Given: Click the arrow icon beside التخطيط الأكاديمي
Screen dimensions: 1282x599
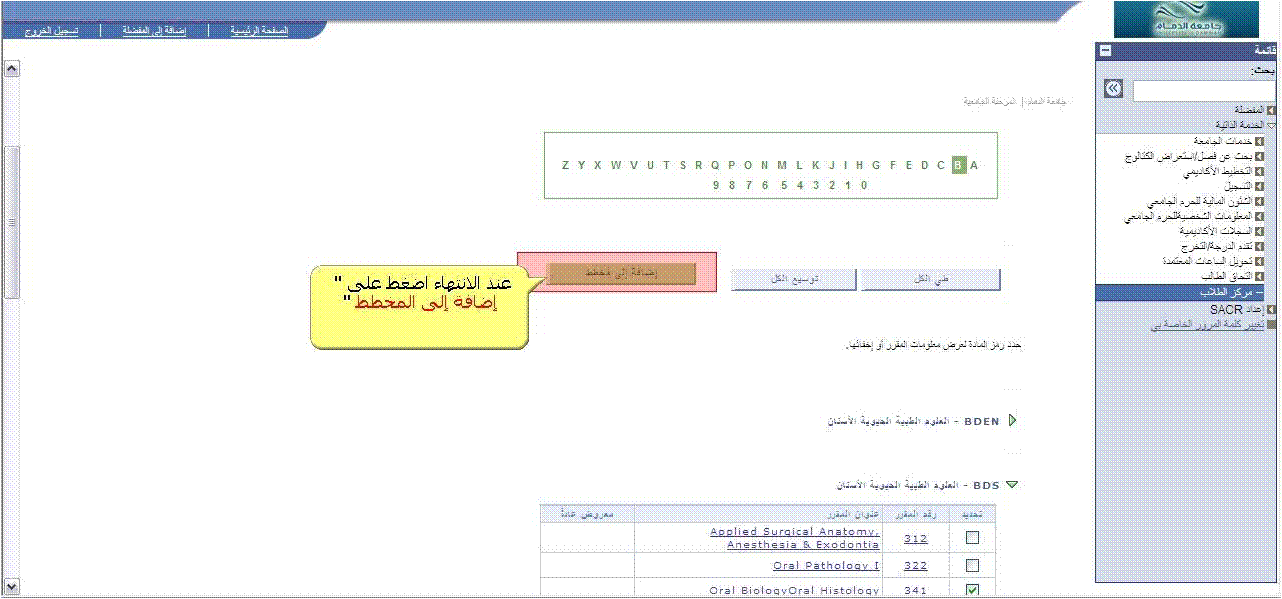Looking at the screenshot, I should [x=1259, y=171].
